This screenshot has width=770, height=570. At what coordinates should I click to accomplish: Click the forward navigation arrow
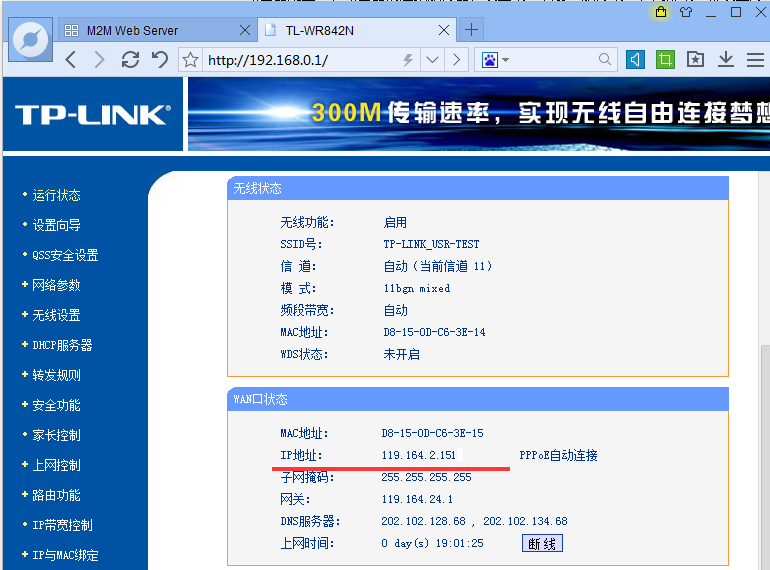coord(99,60)
